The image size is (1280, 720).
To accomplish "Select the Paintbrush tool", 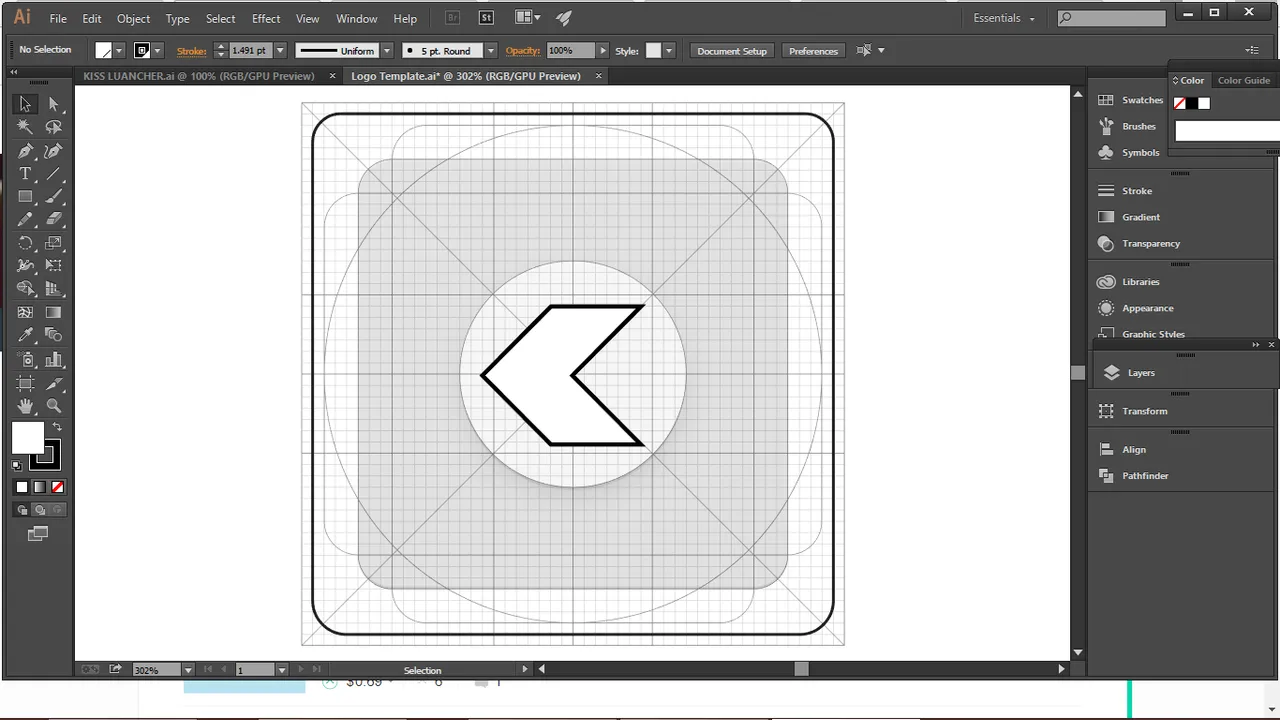I will click(54, 197).
